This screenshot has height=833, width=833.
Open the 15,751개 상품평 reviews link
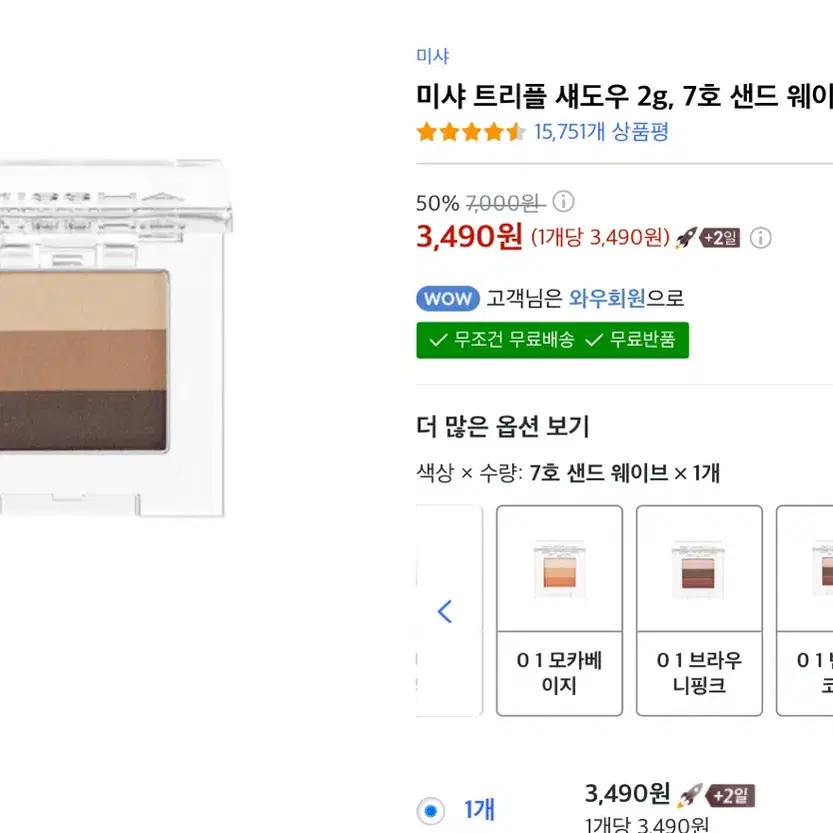(x=601, y=132)
